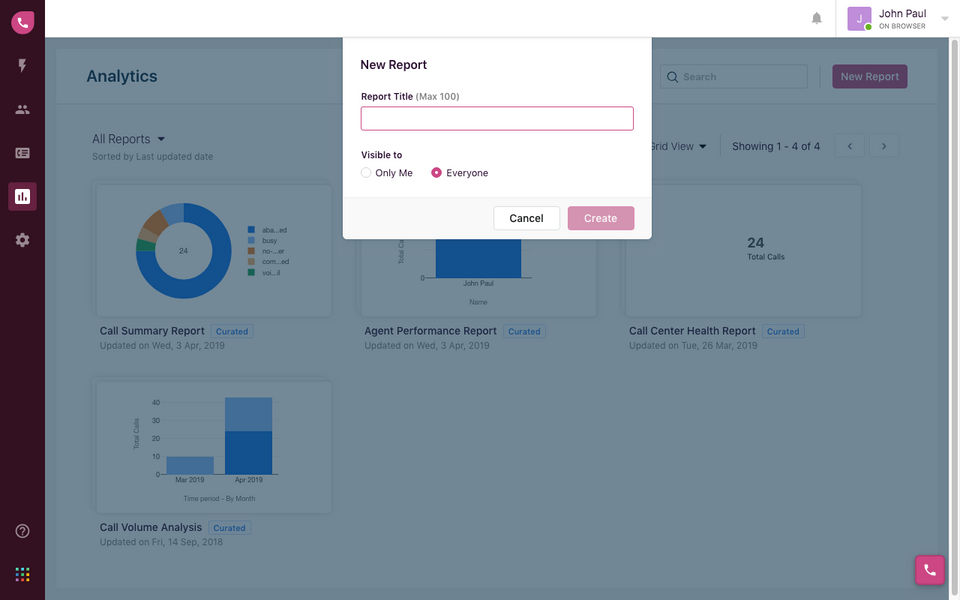Open the contacts people icon
The image size is (960, 600).
(22, 110)
